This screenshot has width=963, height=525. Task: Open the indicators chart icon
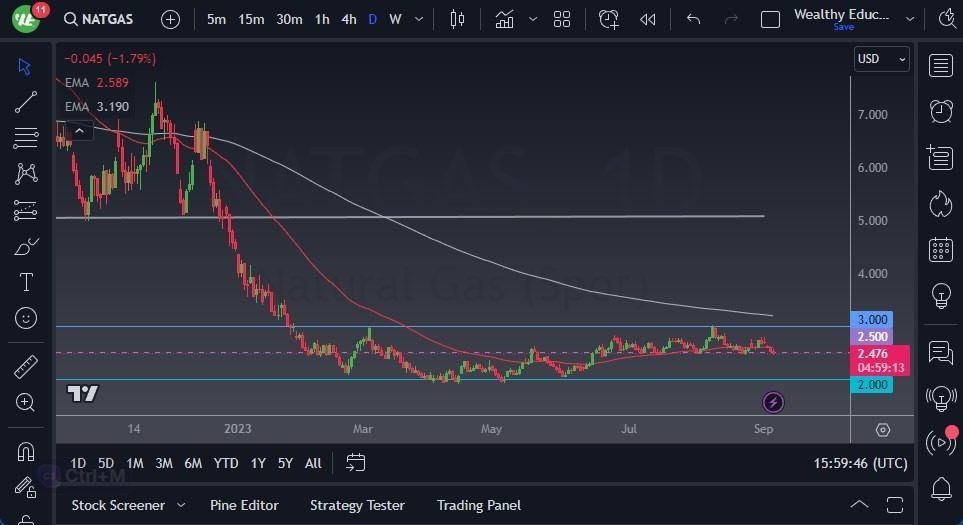tap(504, 20)
